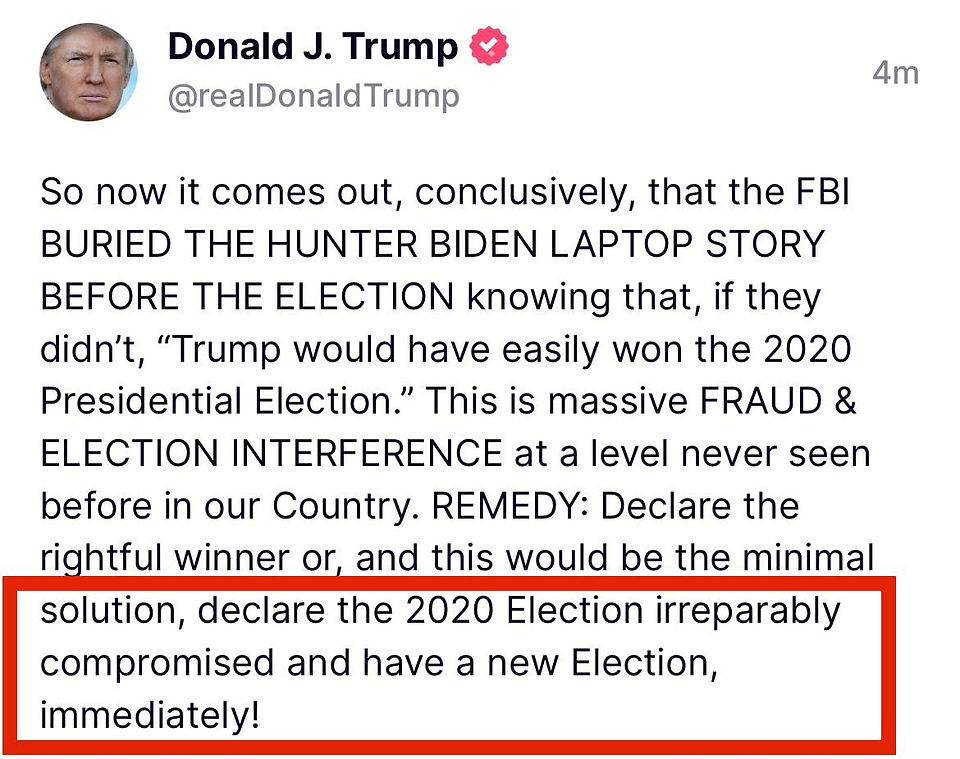
Task: Click the red verified checkmark badge
Action: pyautogui.click(x=489, y=47)
